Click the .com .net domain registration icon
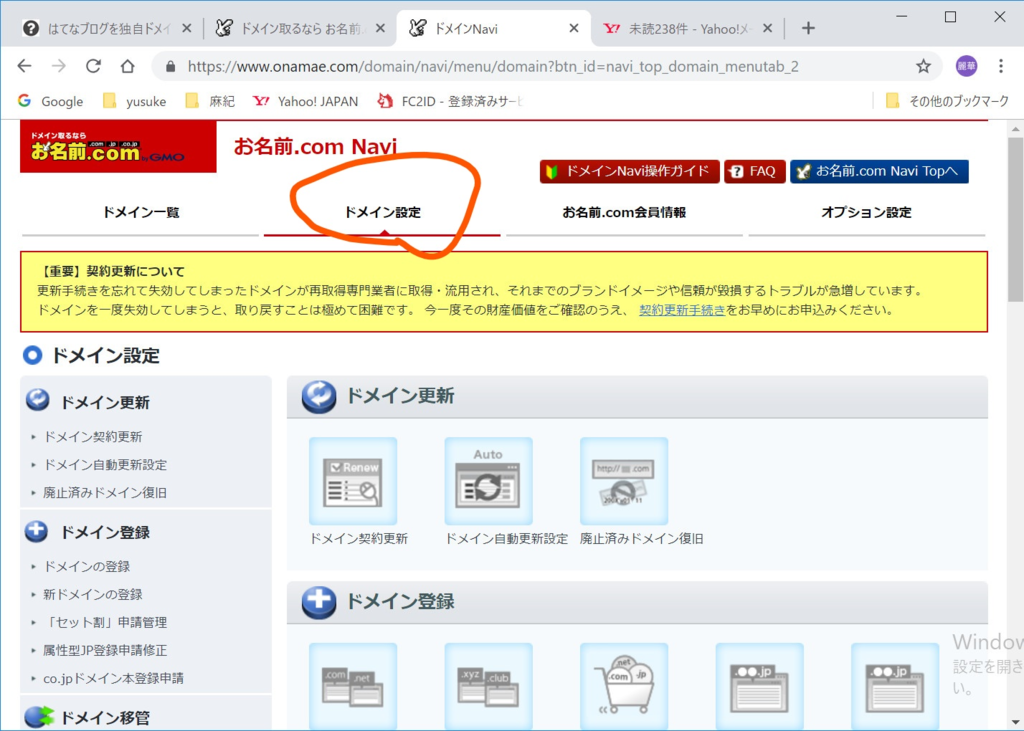1024x731 pixels. (x=353, y=686)
